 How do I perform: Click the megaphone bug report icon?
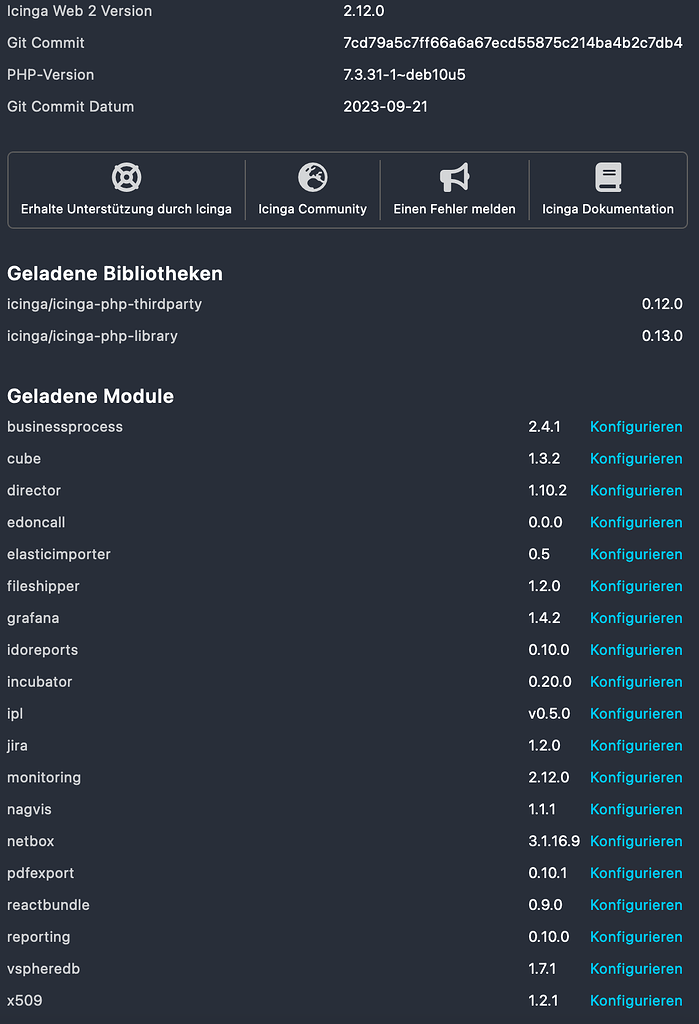454,177
